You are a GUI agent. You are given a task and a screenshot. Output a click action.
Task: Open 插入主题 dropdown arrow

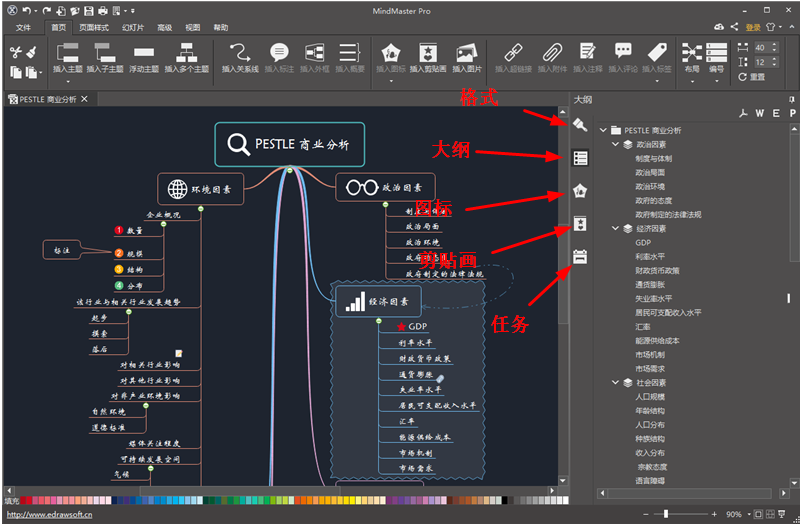(68, 81)
